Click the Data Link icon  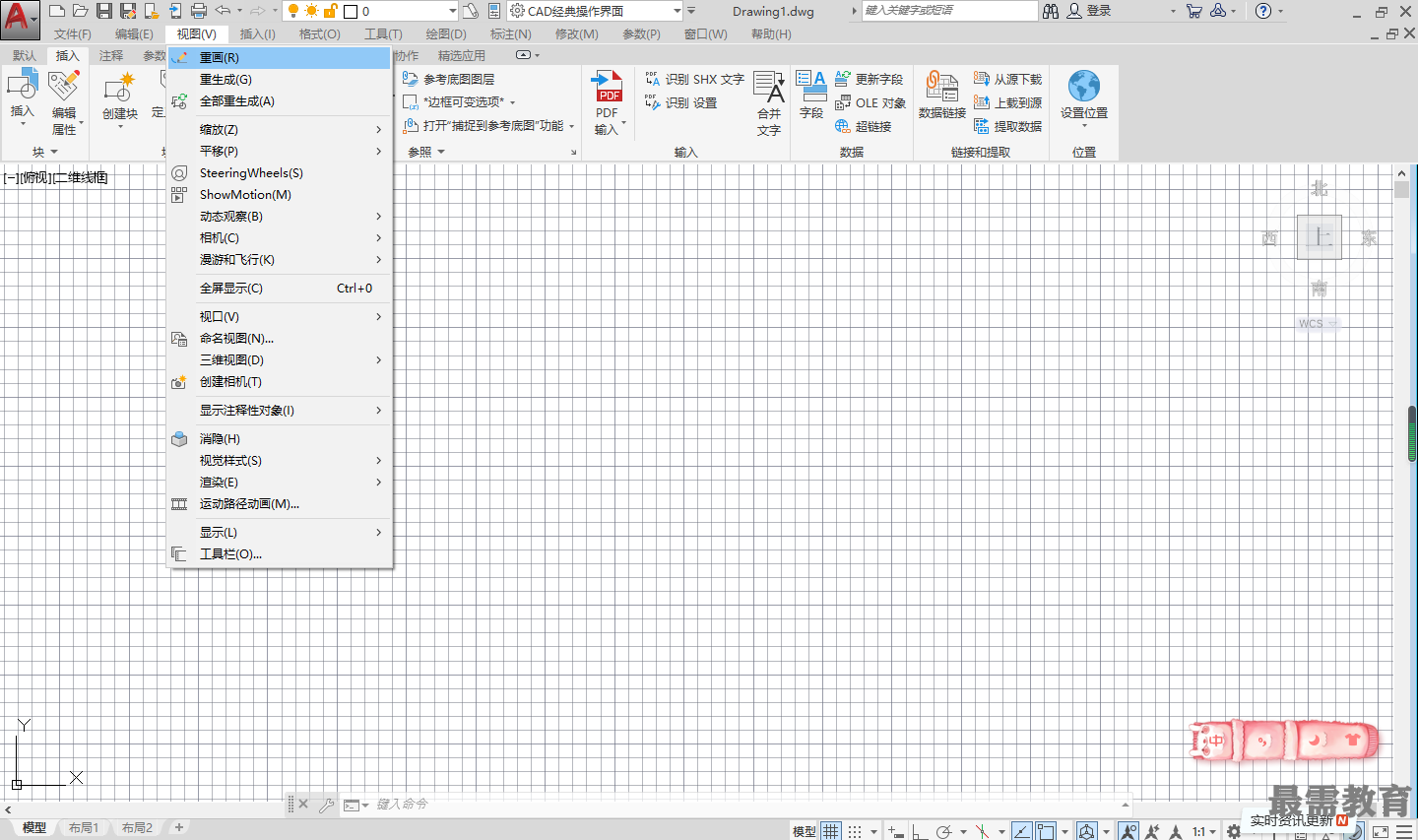click(941, 87)
